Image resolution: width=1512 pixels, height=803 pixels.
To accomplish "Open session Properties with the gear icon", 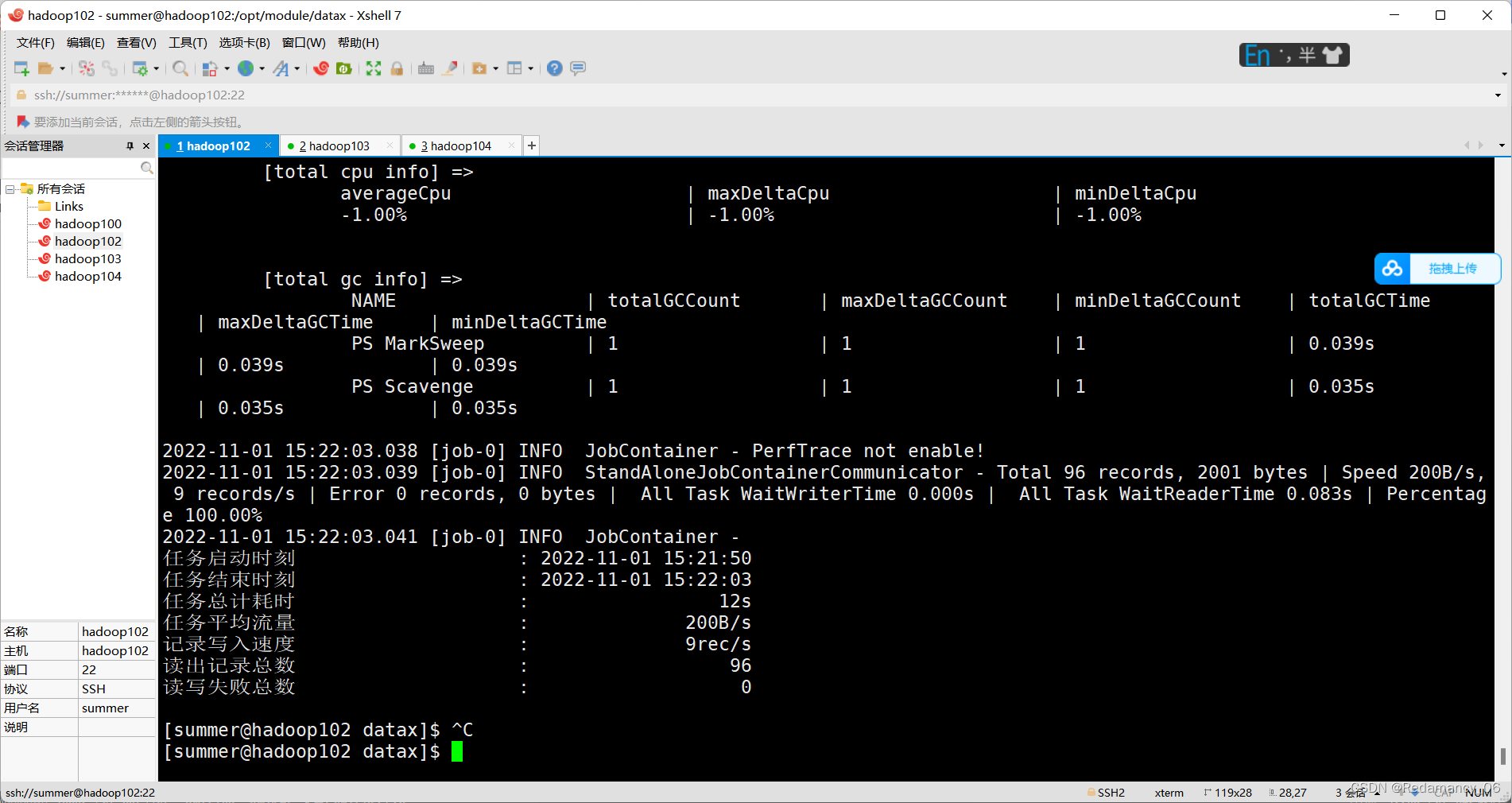I will point(140,68).
